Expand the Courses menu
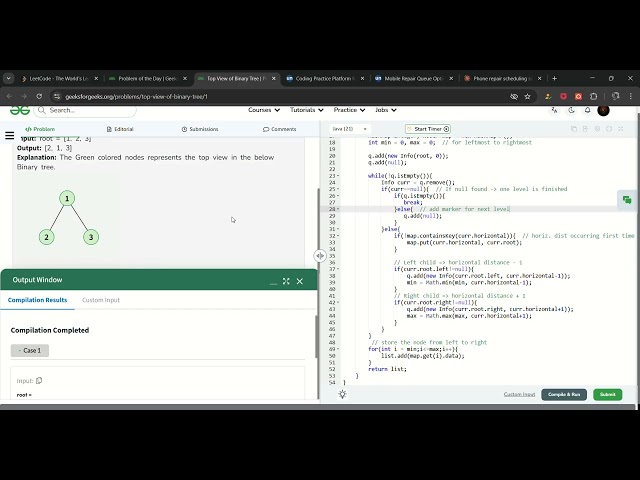640x480 pixels. (264, 110)
